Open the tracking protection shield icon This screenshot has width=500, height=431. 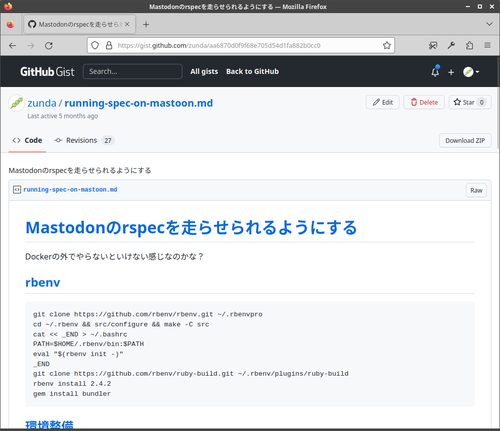click(95, 45)
